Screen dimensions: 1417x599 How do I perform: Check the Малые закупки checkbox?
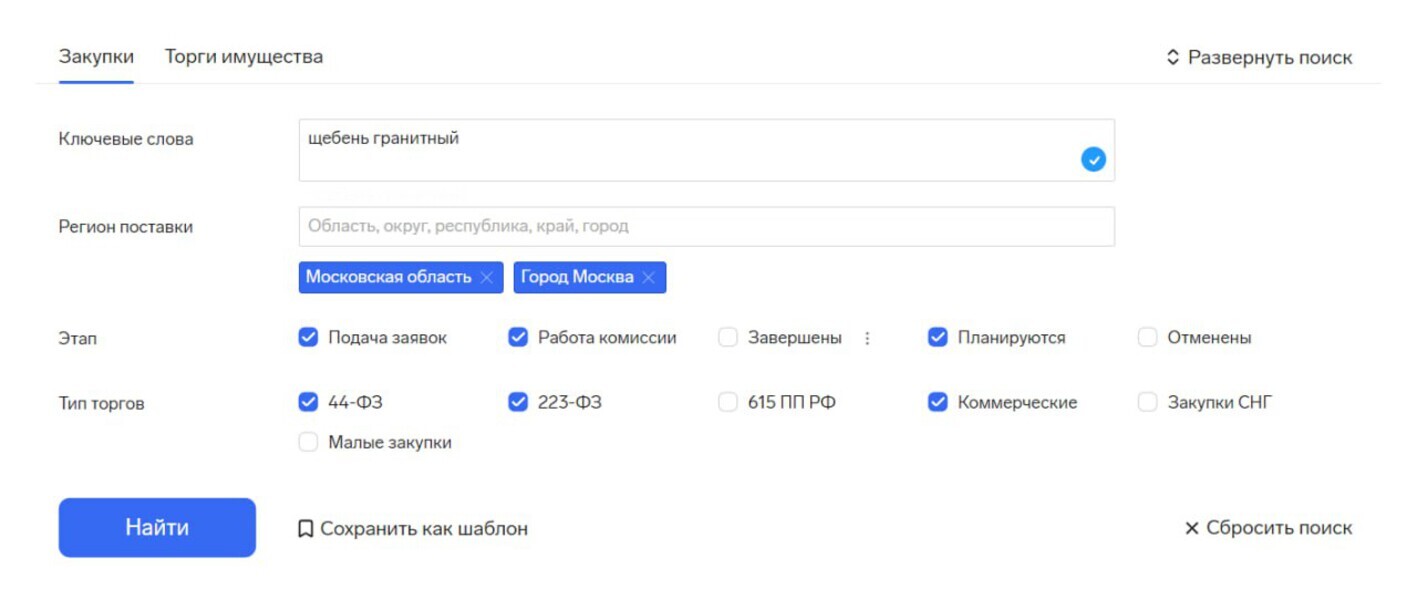tap(308, 442)
